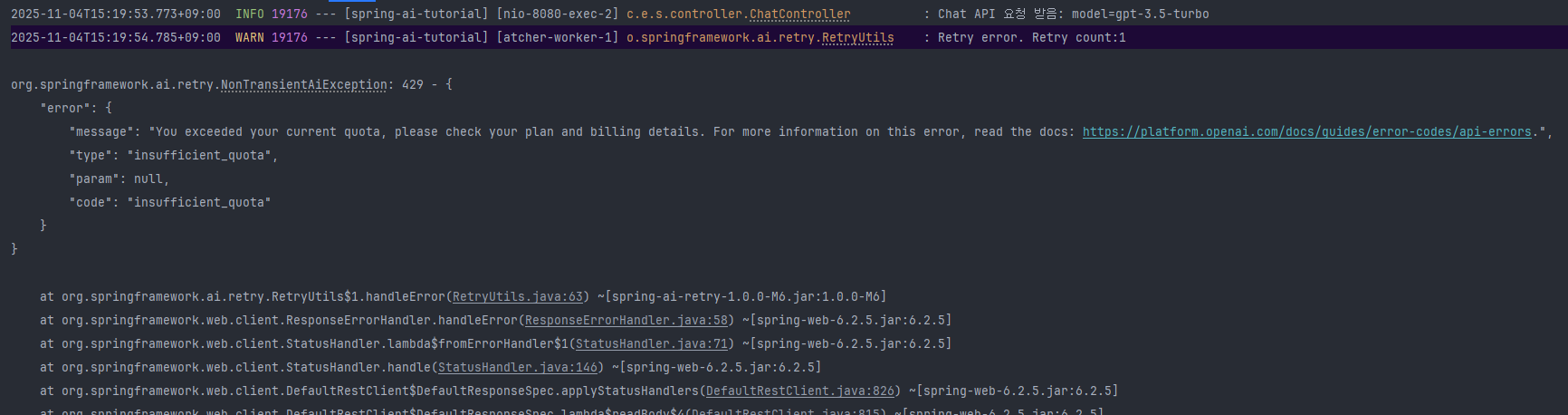The image size is (1568, 415).
Task: Click the [atcher-worker-1] thread name
Action: click(x=557, y=38)
